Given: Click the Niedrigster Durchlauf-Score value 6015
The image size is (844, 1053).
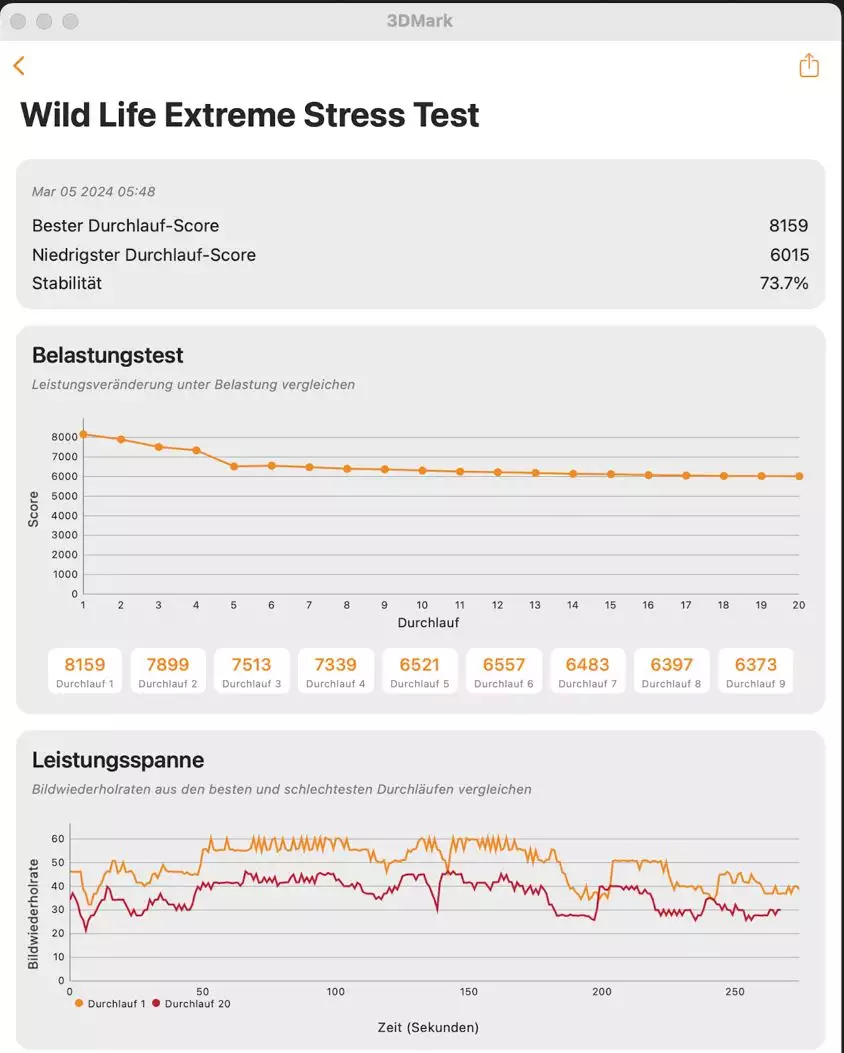Looking at the screenshot, I should [789, 255].
